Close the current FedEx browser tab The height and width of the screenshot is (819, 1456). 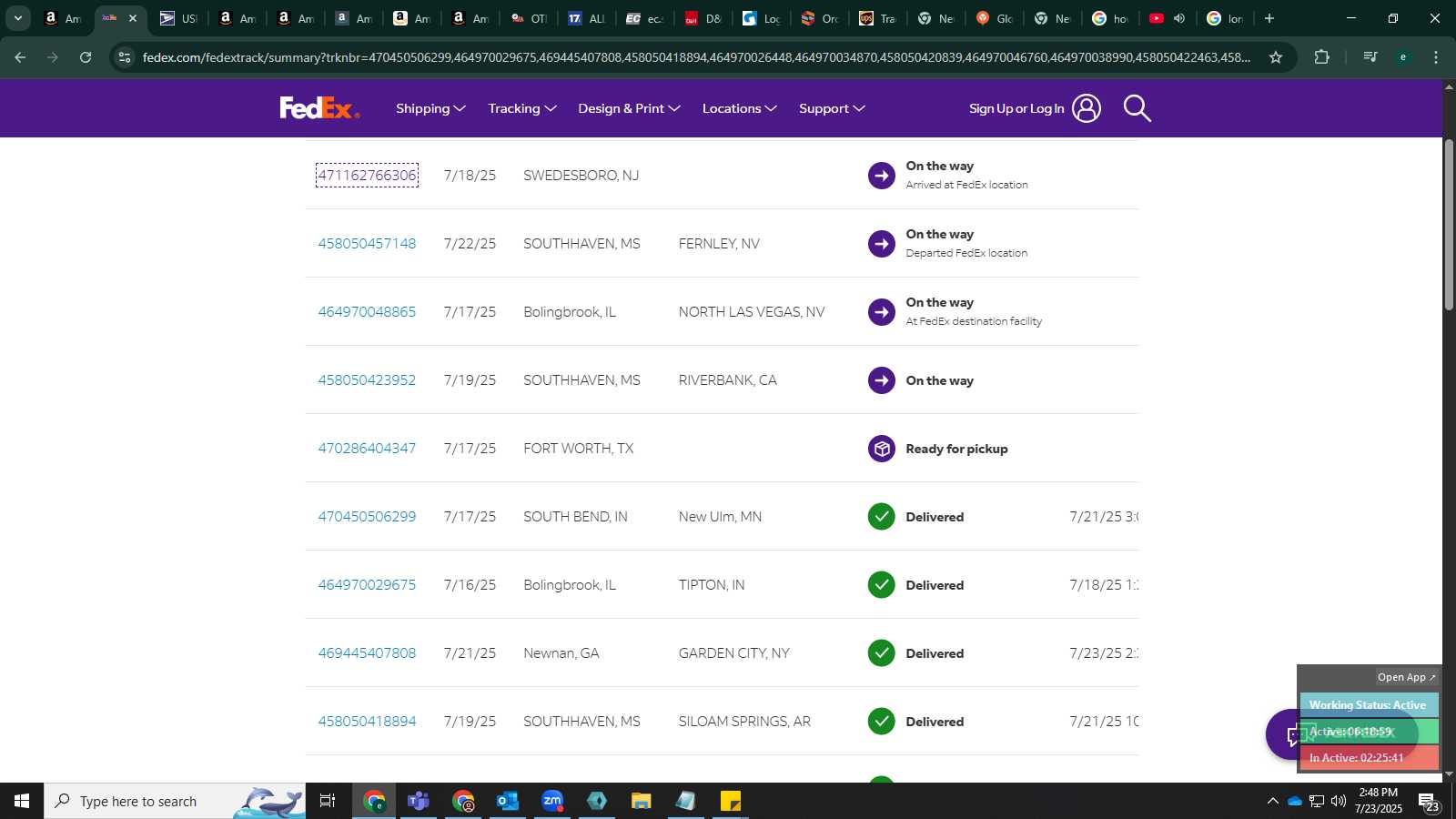pos(133,18)
